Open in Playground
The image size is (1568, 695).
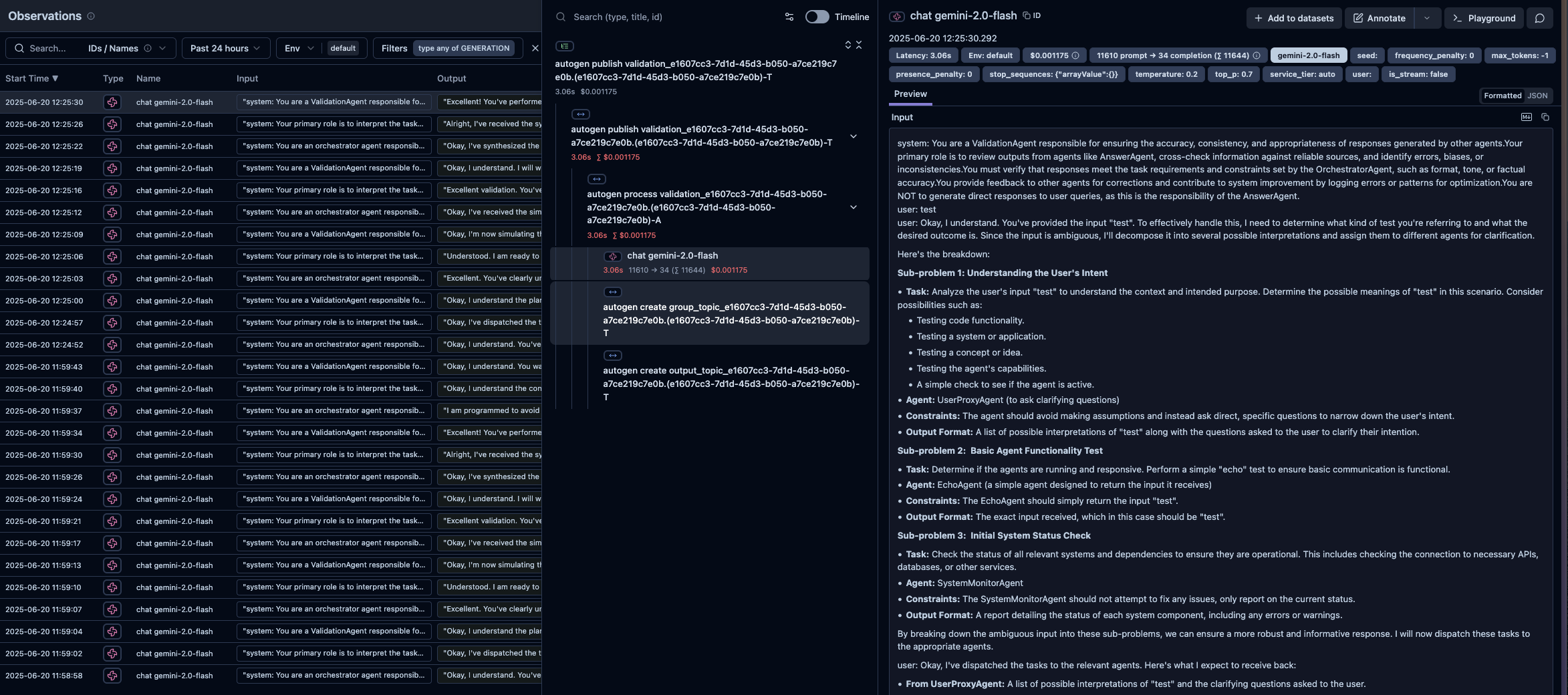pyautogui.click(x=1484, y=18)
